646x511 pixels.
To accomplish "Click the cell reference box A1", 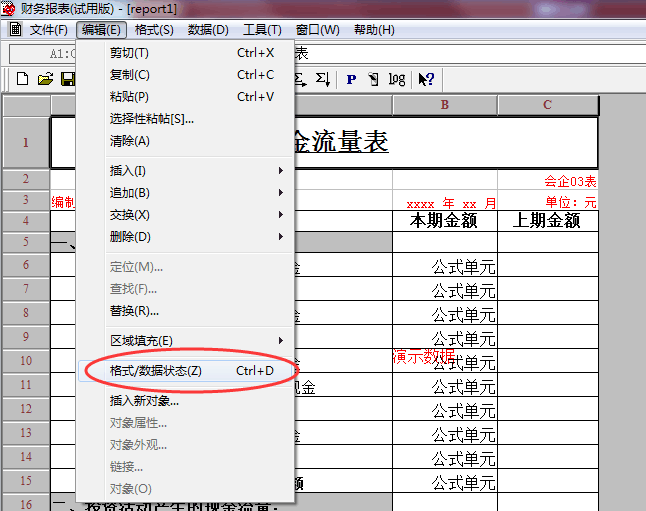I will click(43, 54).
